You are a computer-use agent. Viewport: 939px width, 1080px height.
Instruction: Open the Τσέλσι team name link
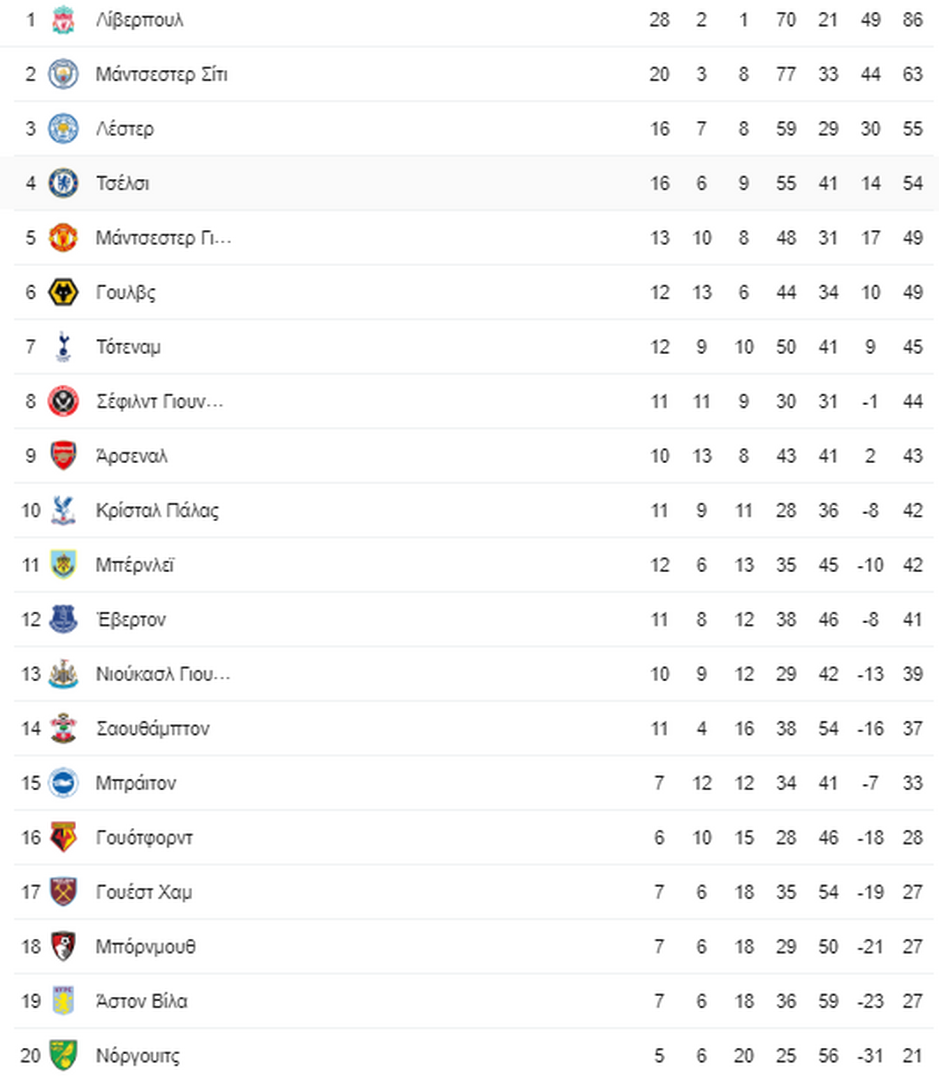(x=123, y=183)
